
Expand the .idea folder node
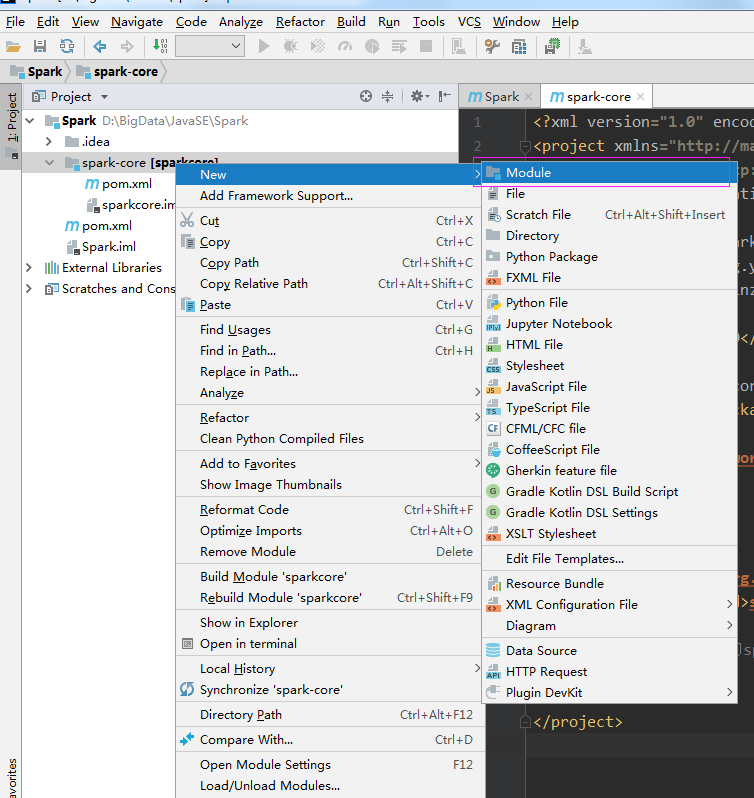tap(48, 142)
